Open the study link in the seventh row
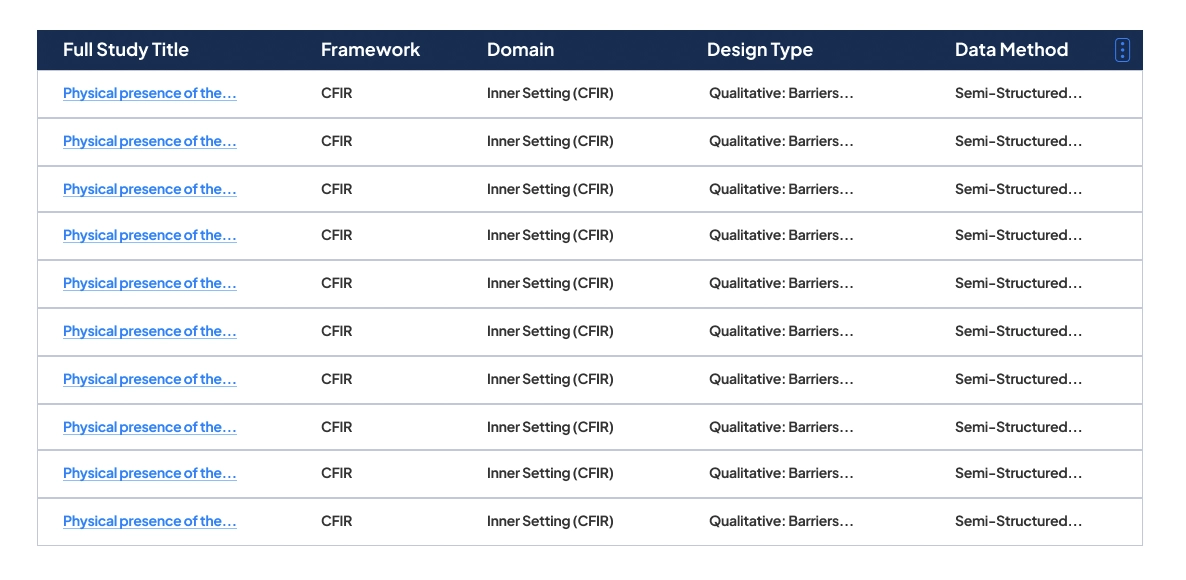The image size is (1186, 580). coord(149,379)
